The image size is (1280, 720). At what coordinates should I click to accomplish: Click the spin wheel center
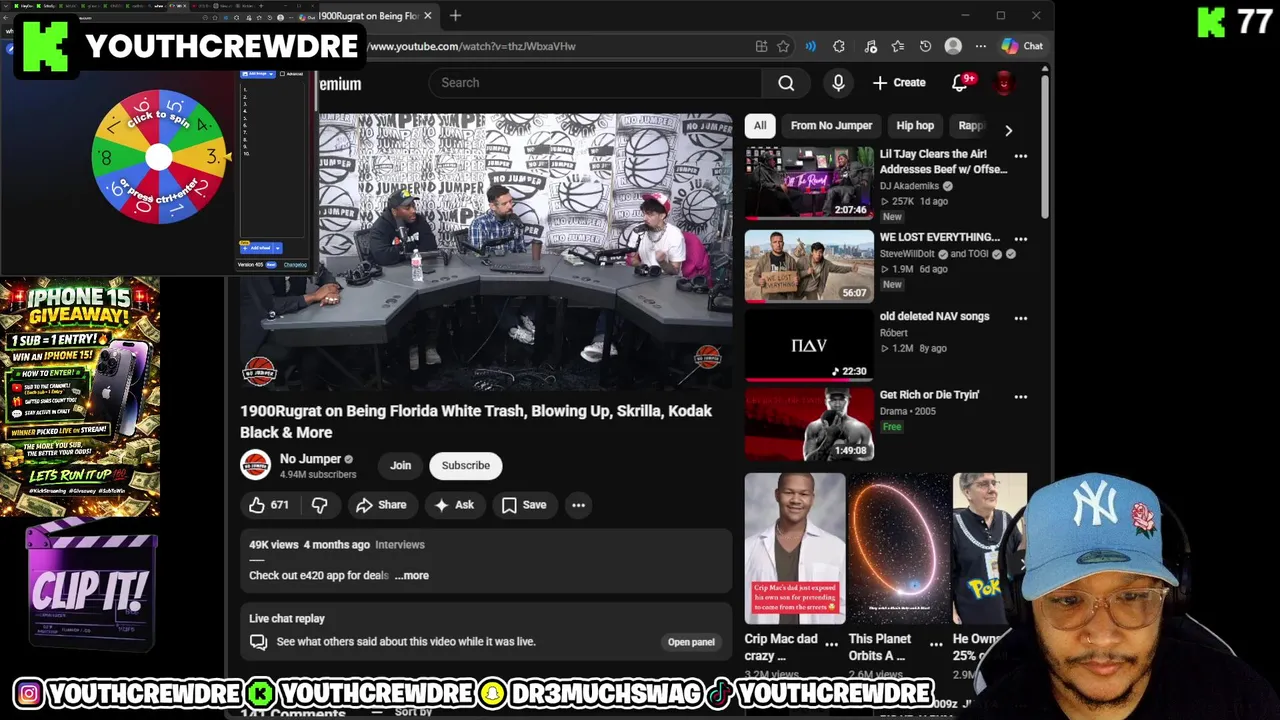click(159, 157)
